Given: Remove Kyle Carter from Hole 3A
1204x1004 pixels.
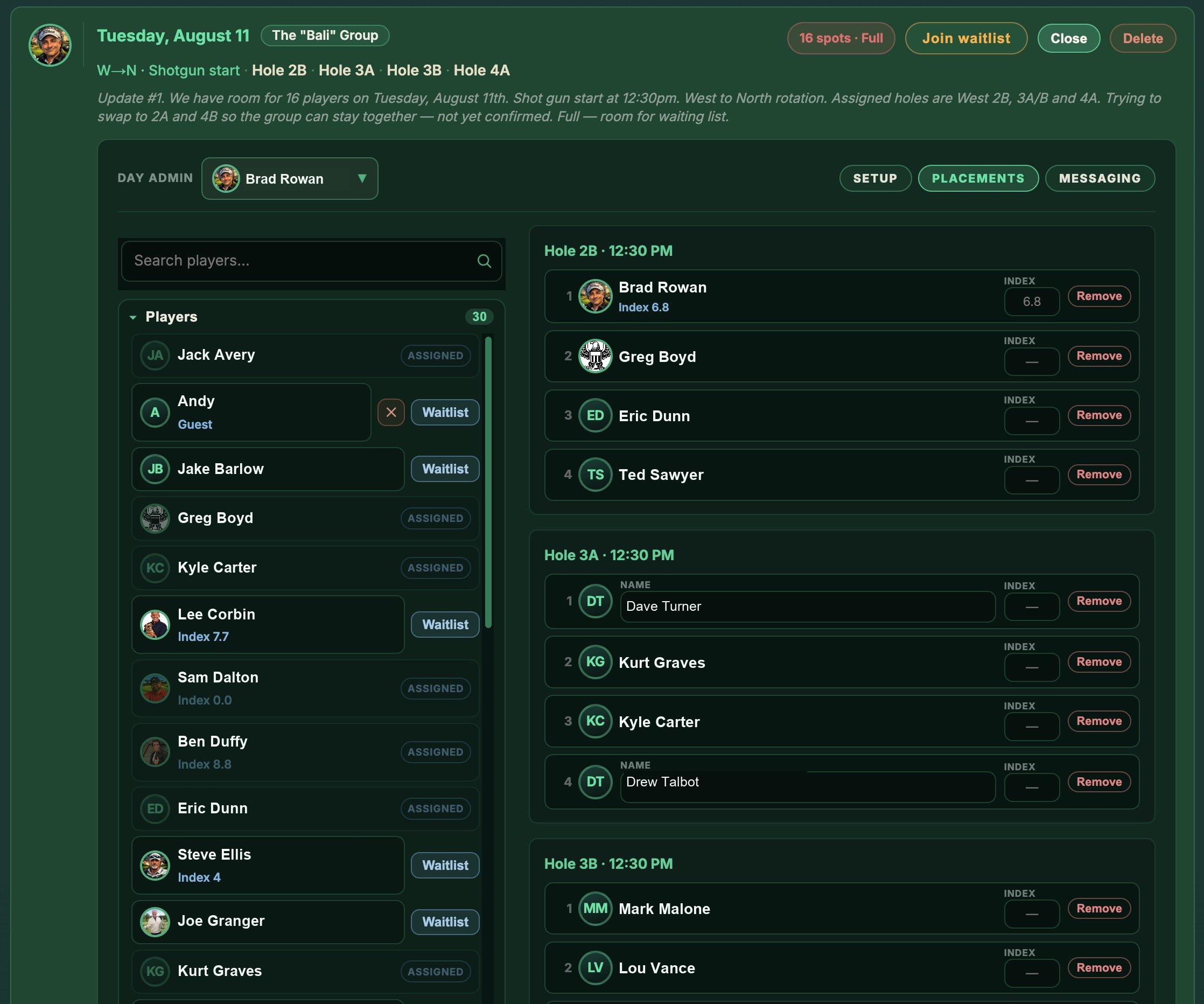Looking at the screenshot, I should click(x=1099, y=721).
